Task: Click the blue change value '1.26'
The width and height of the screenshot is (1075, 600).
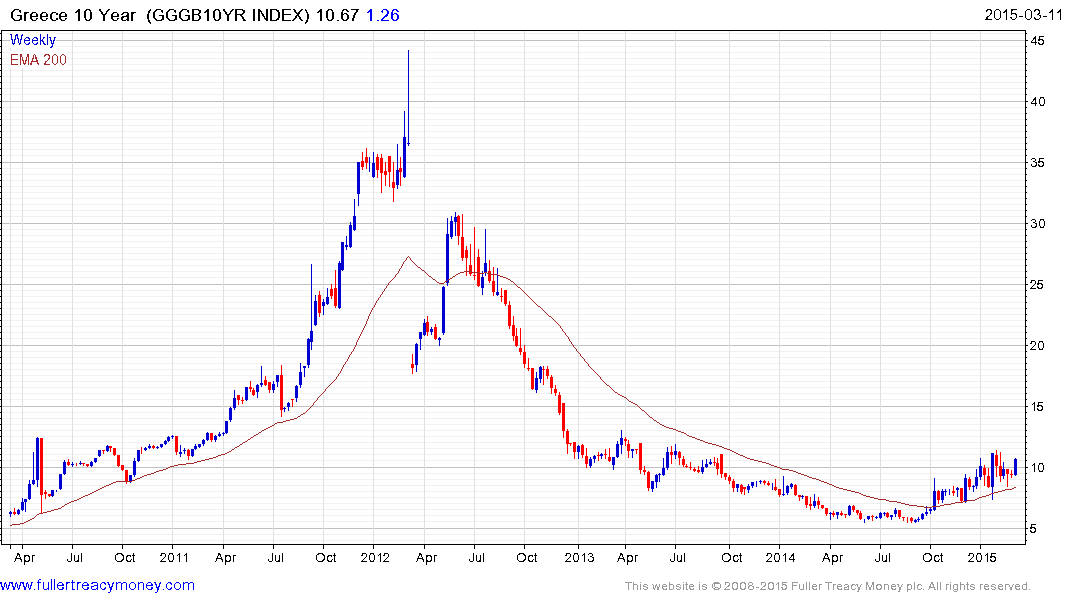Action: 383,15
